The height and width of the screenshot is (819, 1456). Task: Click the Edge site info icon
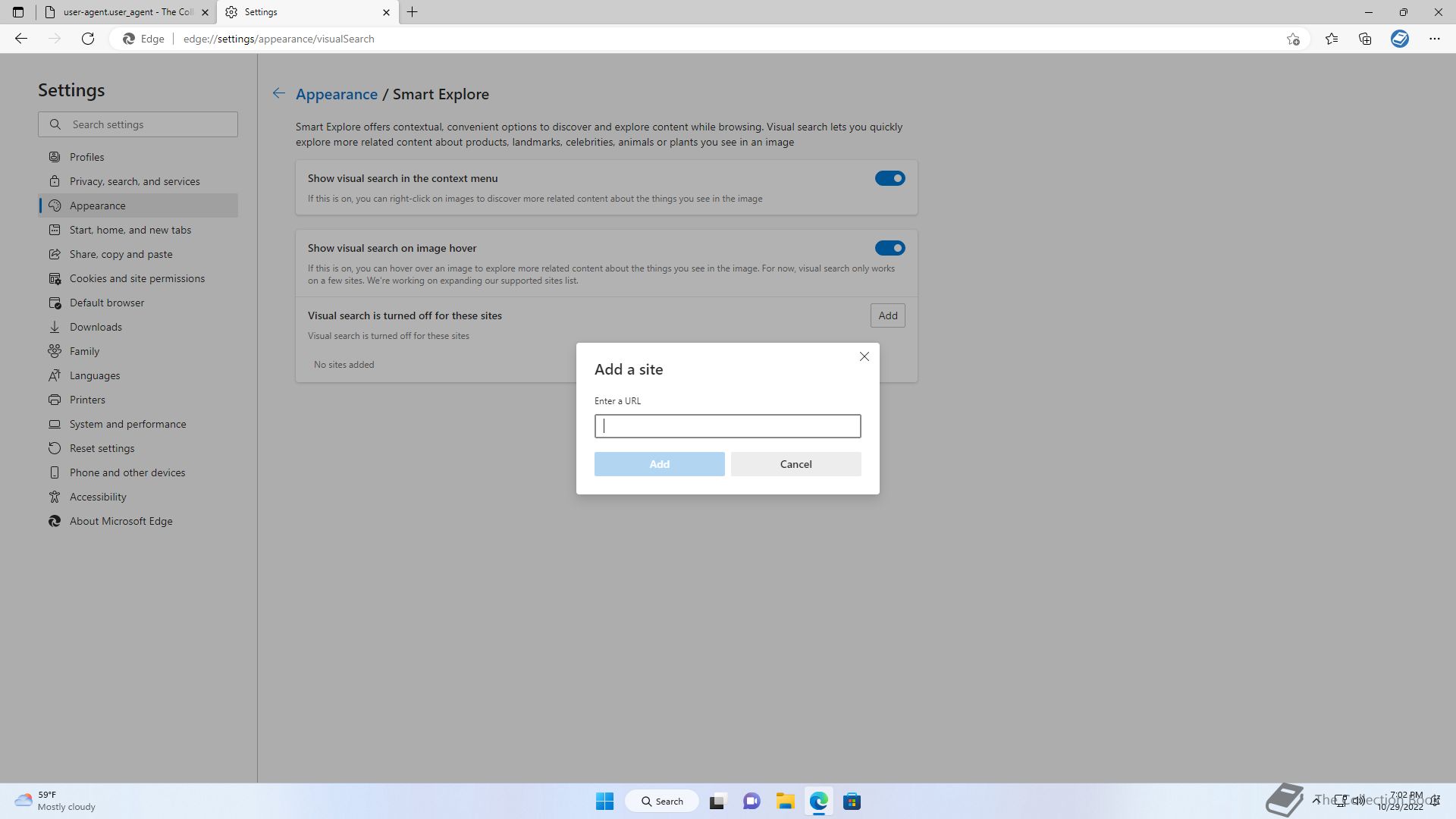click(144, 39)
